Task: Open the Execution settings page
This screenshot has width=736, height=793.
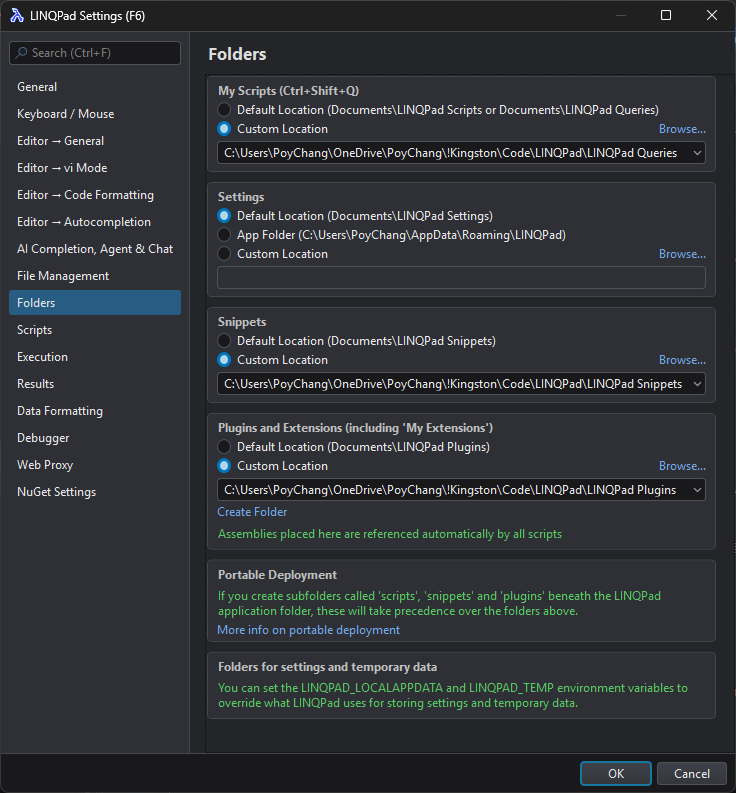Action: [x=95, y=357]
